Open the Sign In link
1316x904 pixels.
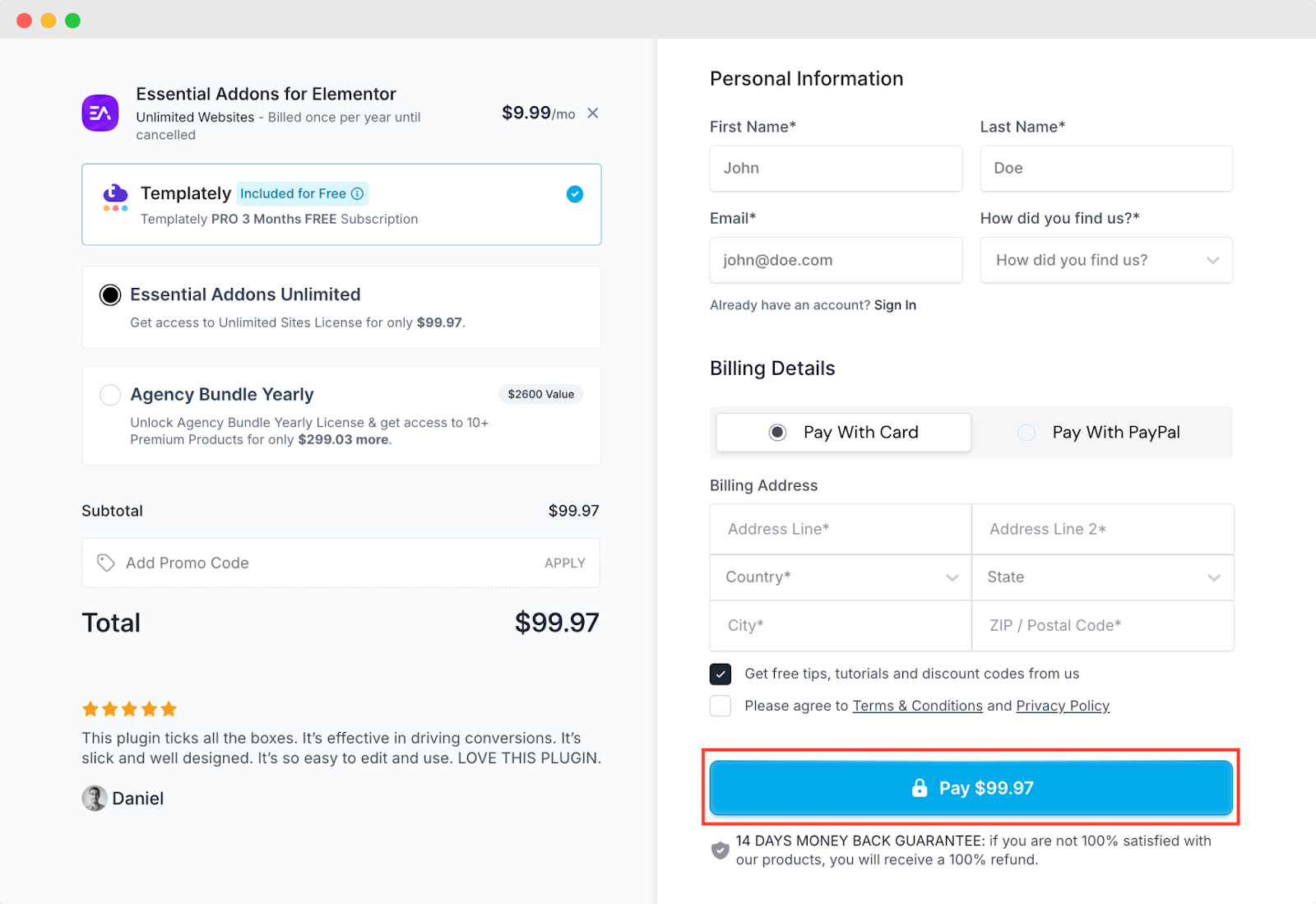point(895,305)
